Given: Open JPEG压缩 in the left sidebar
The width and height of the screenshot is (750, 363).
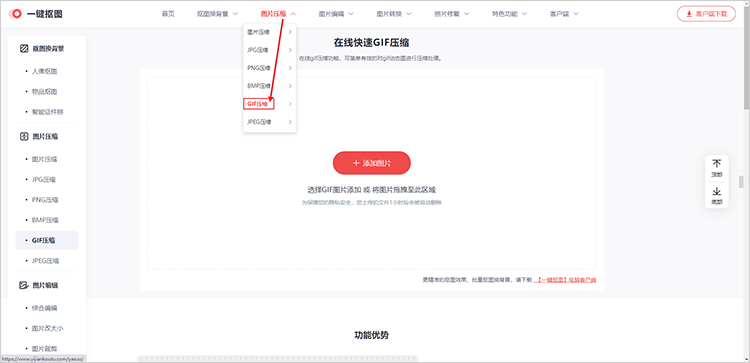Looking at the screenshot, I should (x=45, y=261).
